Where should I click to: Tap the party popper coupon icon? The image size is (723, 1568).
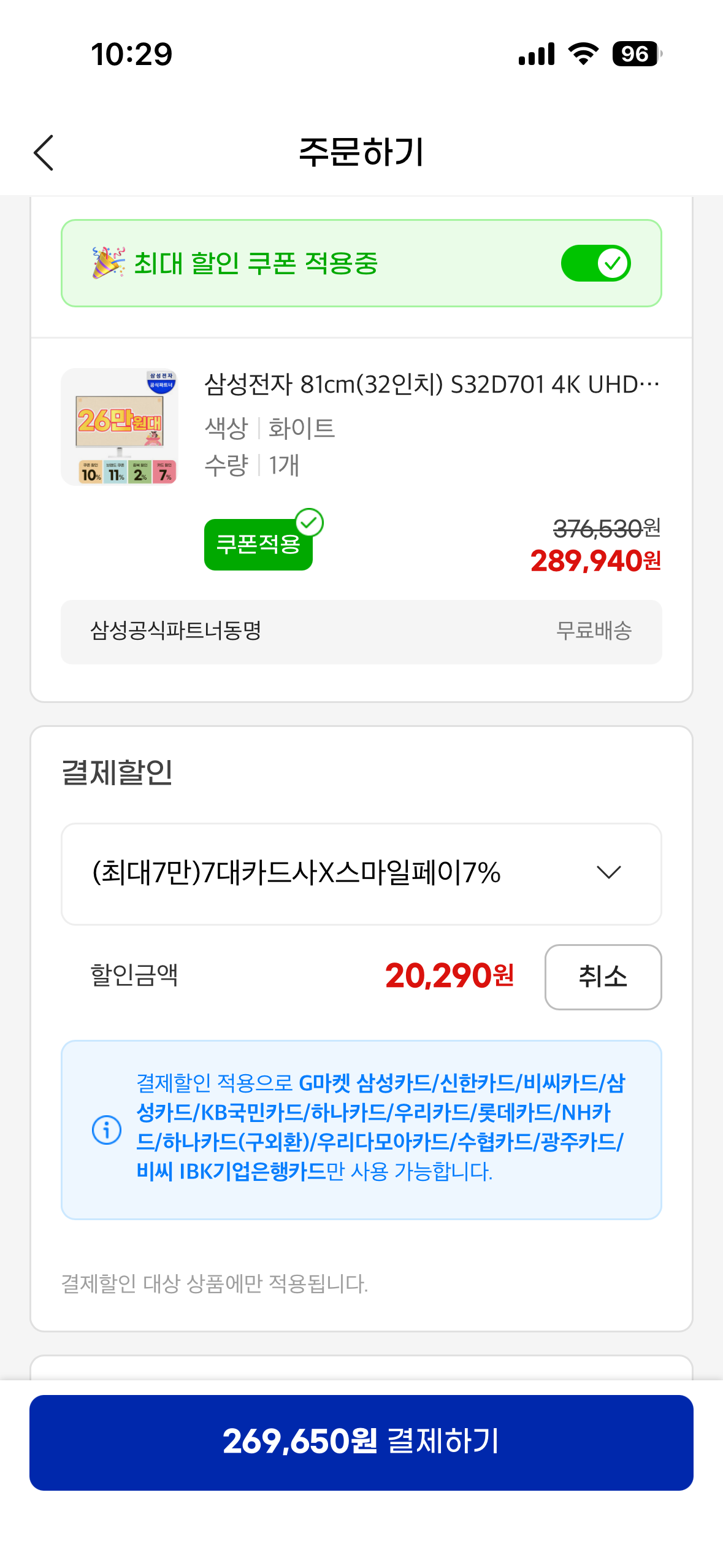(108, 263)
